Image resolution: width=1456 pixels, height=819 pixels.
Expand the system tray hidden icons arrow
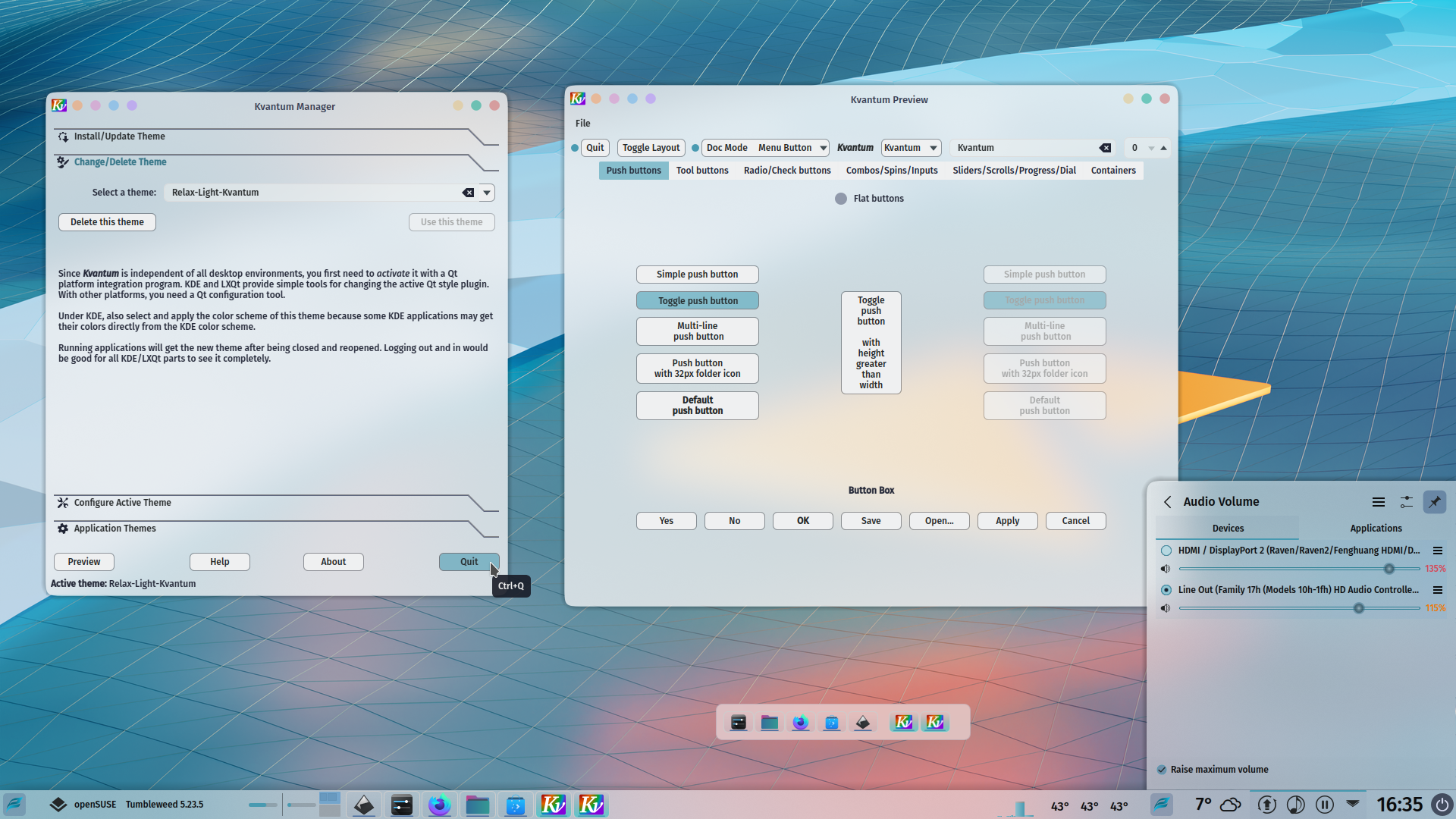pos(1353,802)
